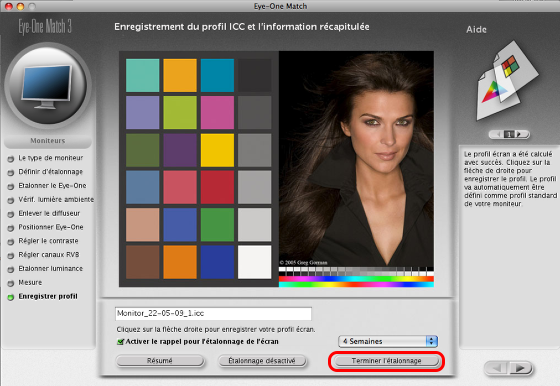Click the green bullet beside Enregistrer profil

point(11,297)
